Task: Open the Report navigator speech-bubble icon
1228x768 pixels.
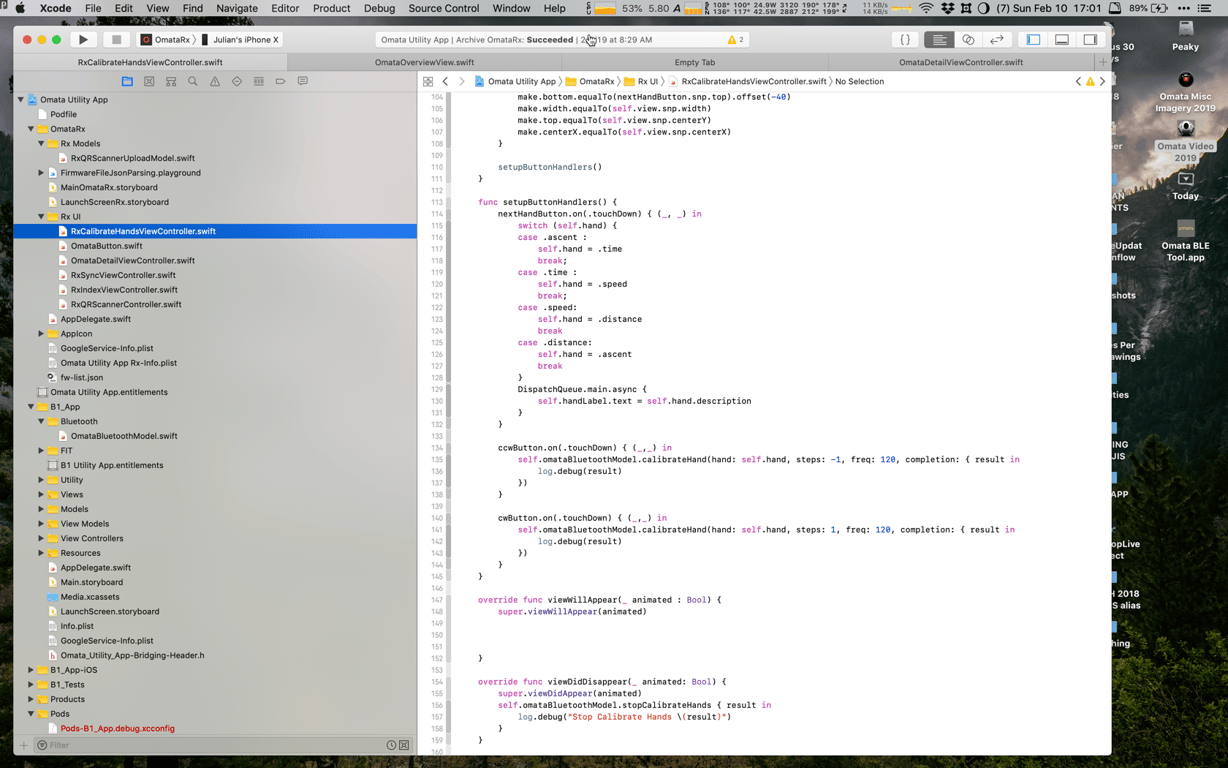Action: click(x=302, y=81)
